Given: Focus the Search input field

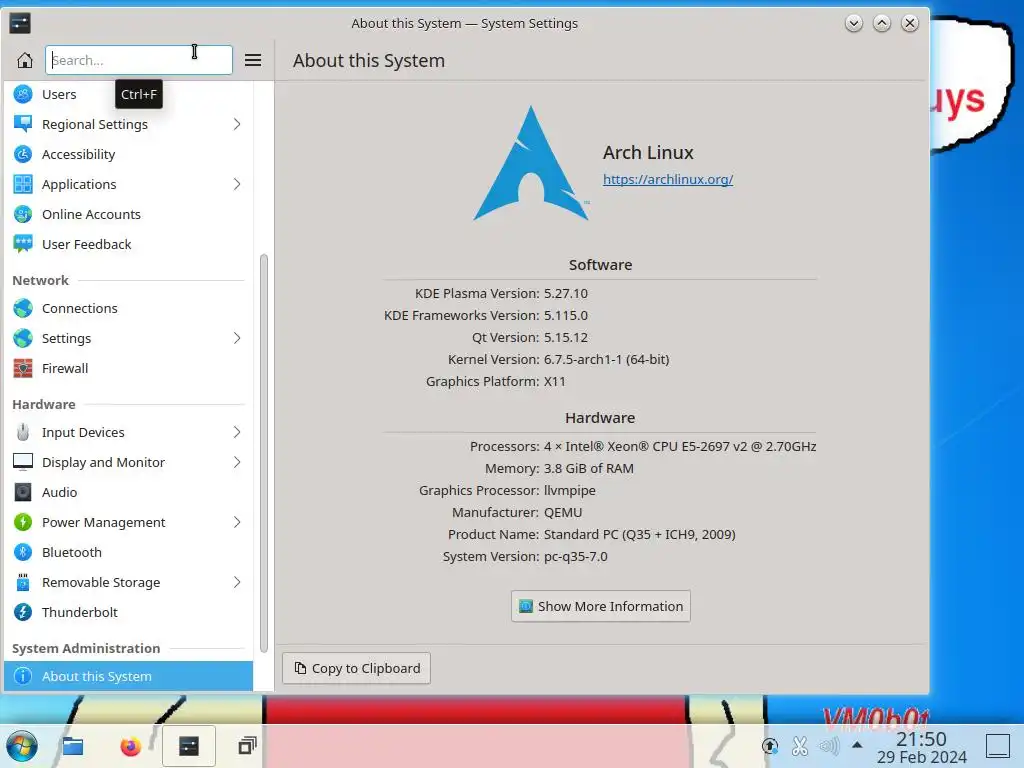Looking at the screenshot, I should 138,60.
